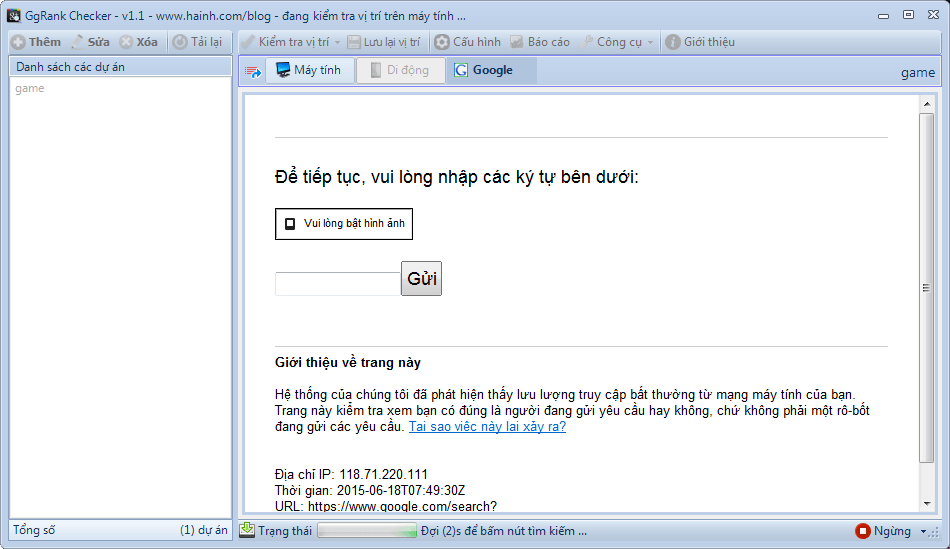Expand the Kiểm tra vị trí dropdown arrow

point(337,42)
